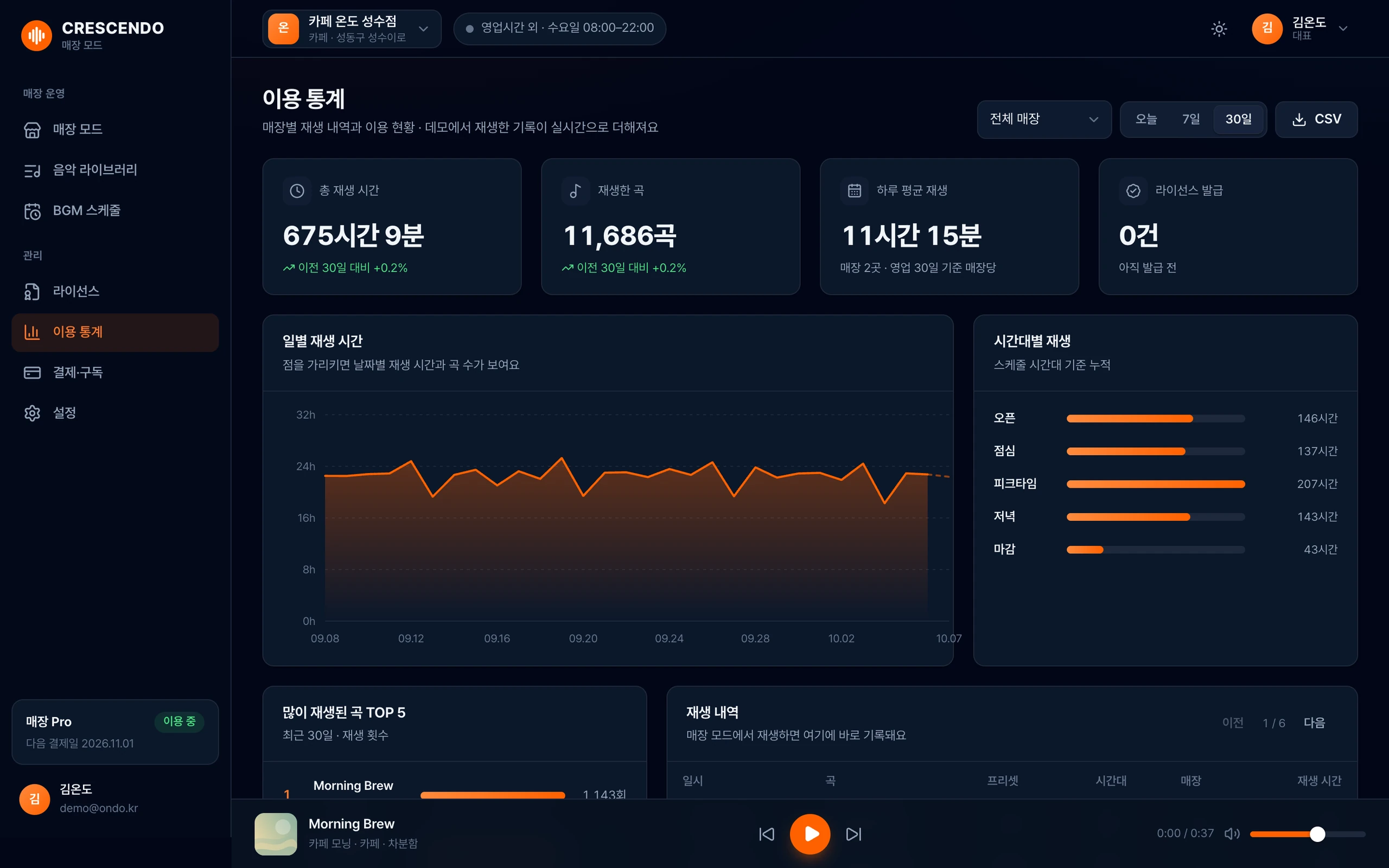Toggle light theme with the sun icon
This screenshot has height=868, width=1389.
[x=1219, y=29]
